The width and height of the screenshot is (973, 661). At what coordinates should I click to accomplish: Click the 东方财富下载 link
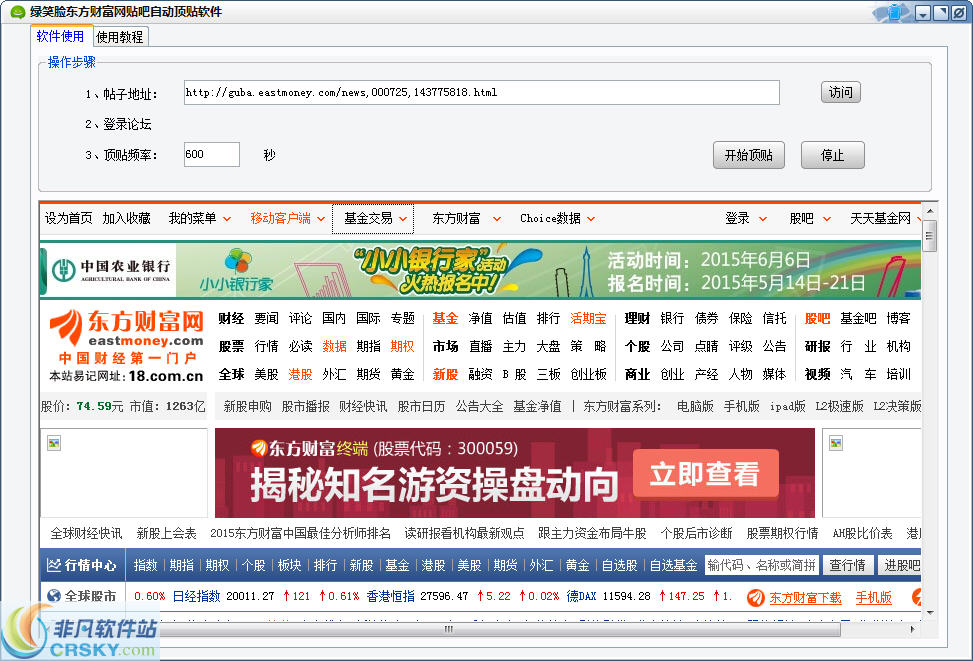(805, 598)
